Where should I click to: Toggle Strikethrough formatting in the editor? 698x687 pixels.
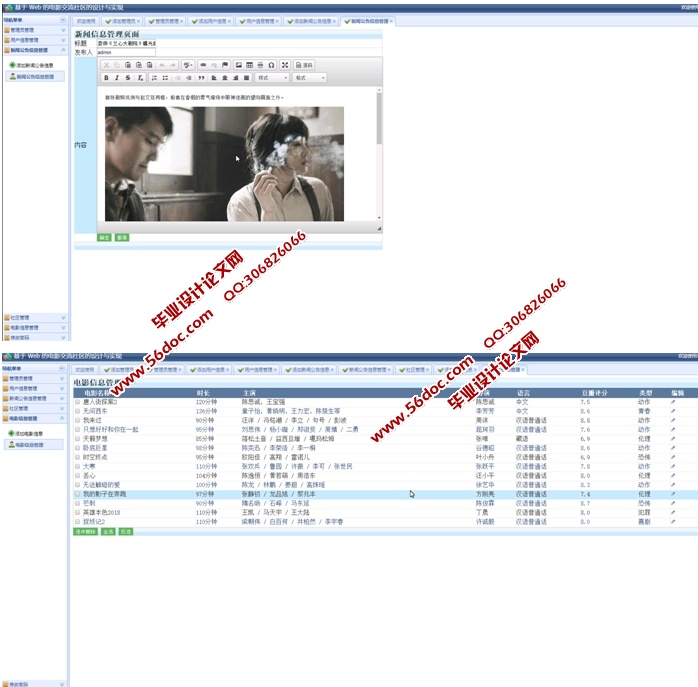click(x=128, y=78)
